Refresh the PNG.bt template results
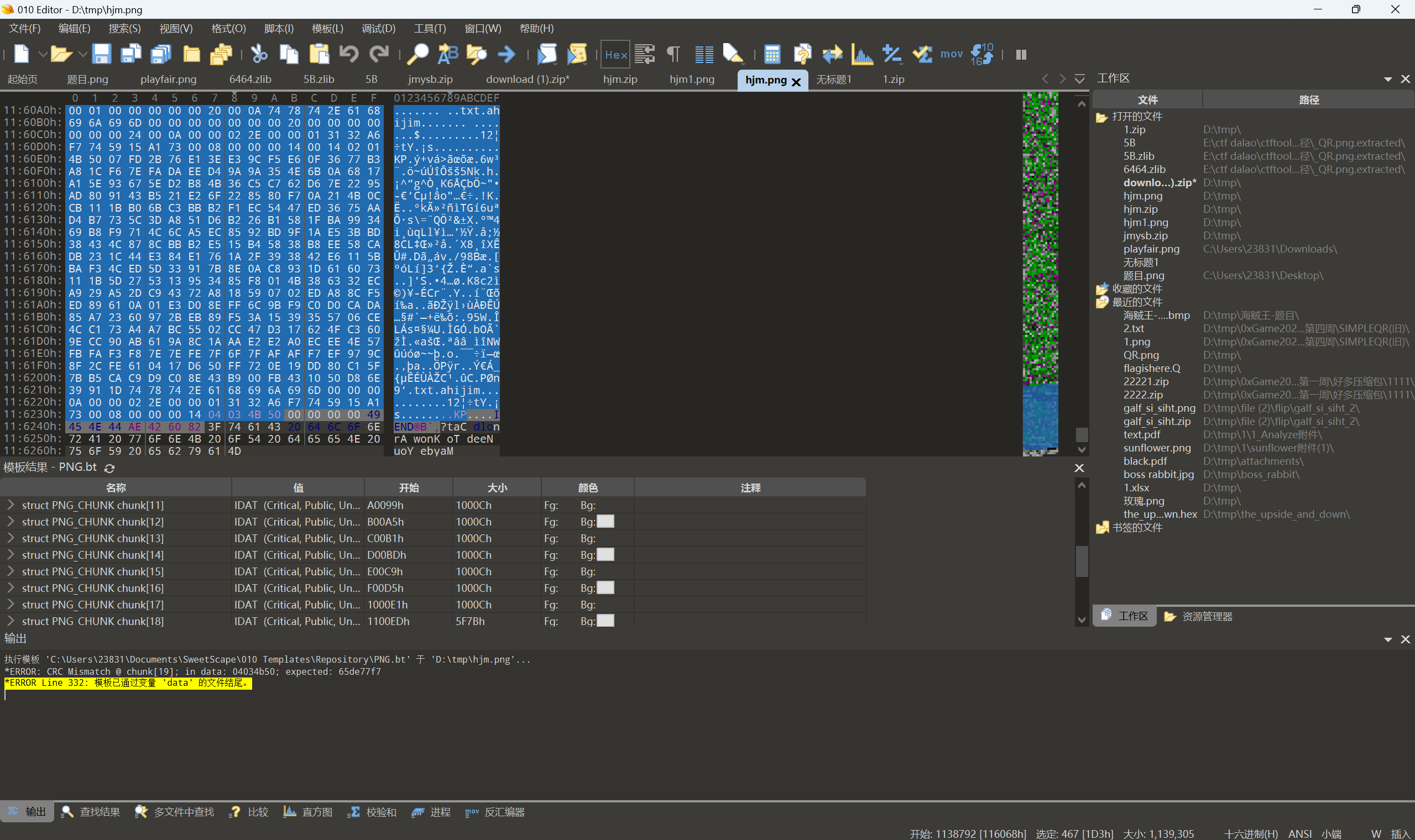Image resolution: width=1415 pixels, height=840 pixels. (110, 468)
